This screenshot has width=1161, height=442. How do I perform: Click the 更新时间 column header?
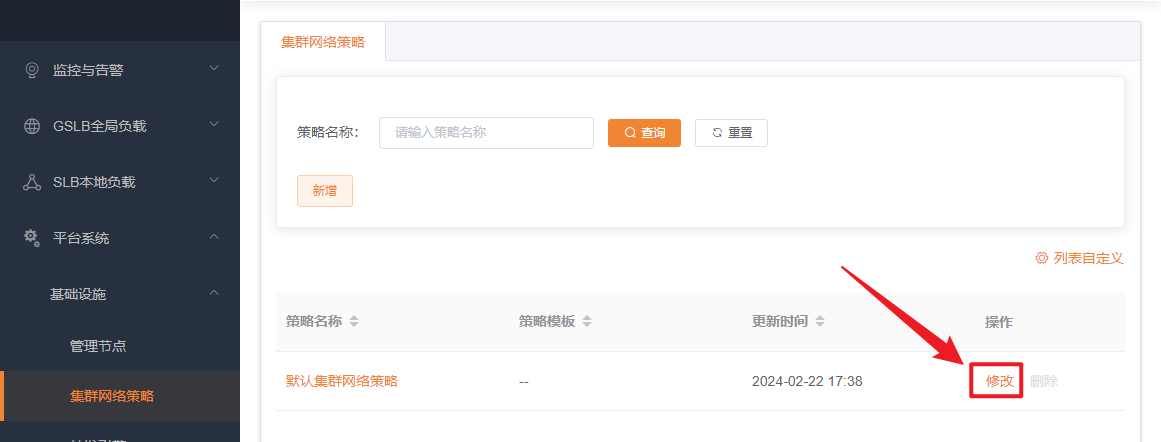point(780,322)
